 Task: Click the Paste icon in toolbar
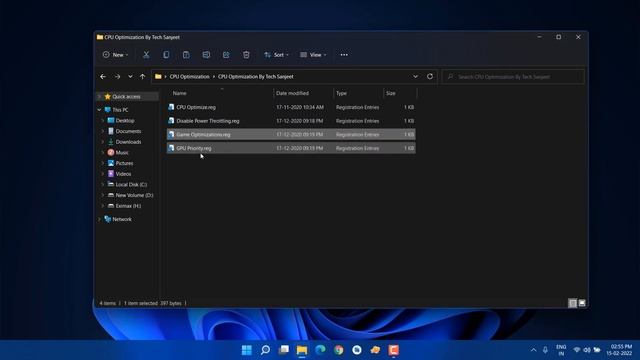[x=186, y=55]
